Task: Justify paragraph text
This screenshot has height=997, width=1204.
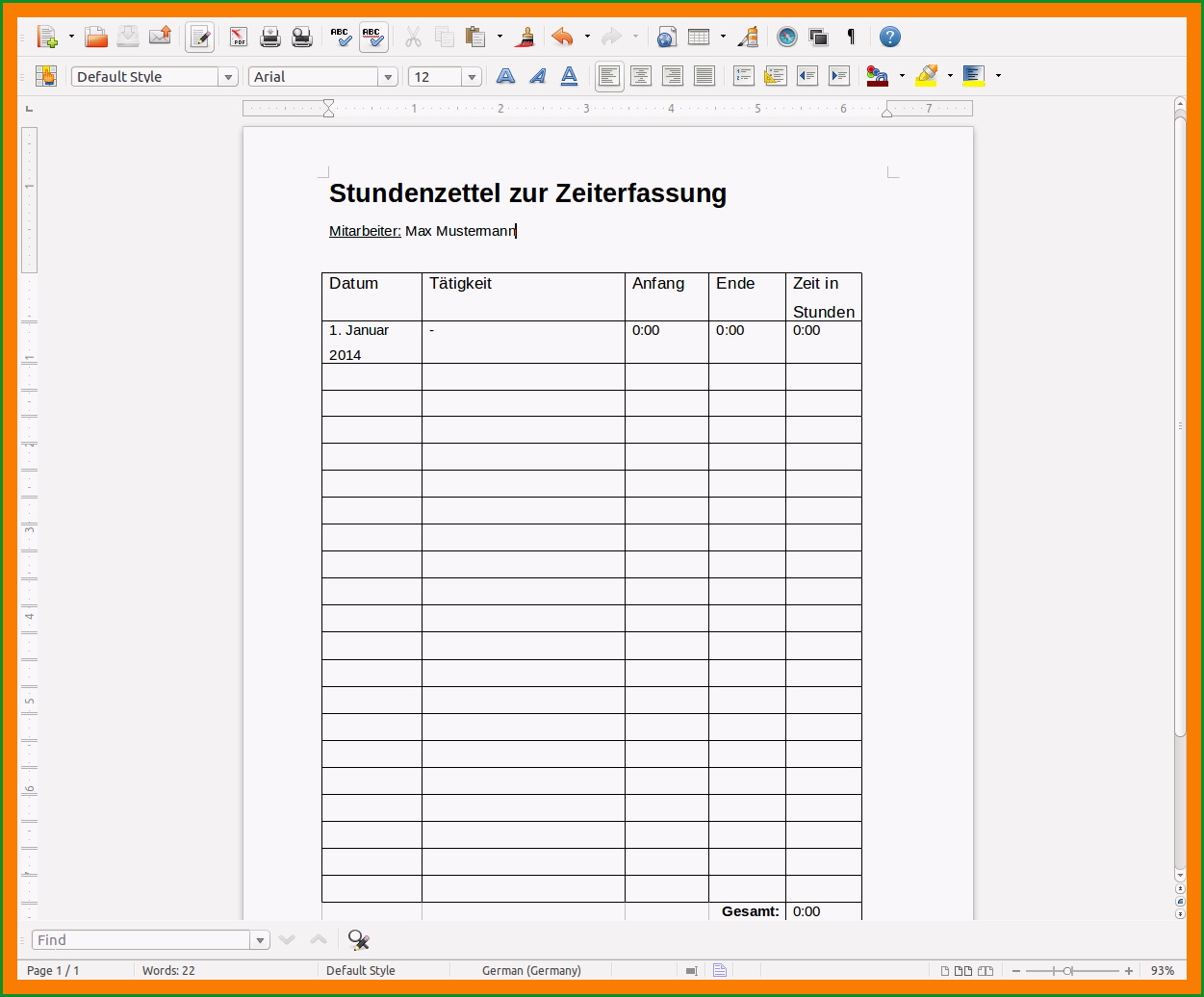Action: tap(704, 76)
